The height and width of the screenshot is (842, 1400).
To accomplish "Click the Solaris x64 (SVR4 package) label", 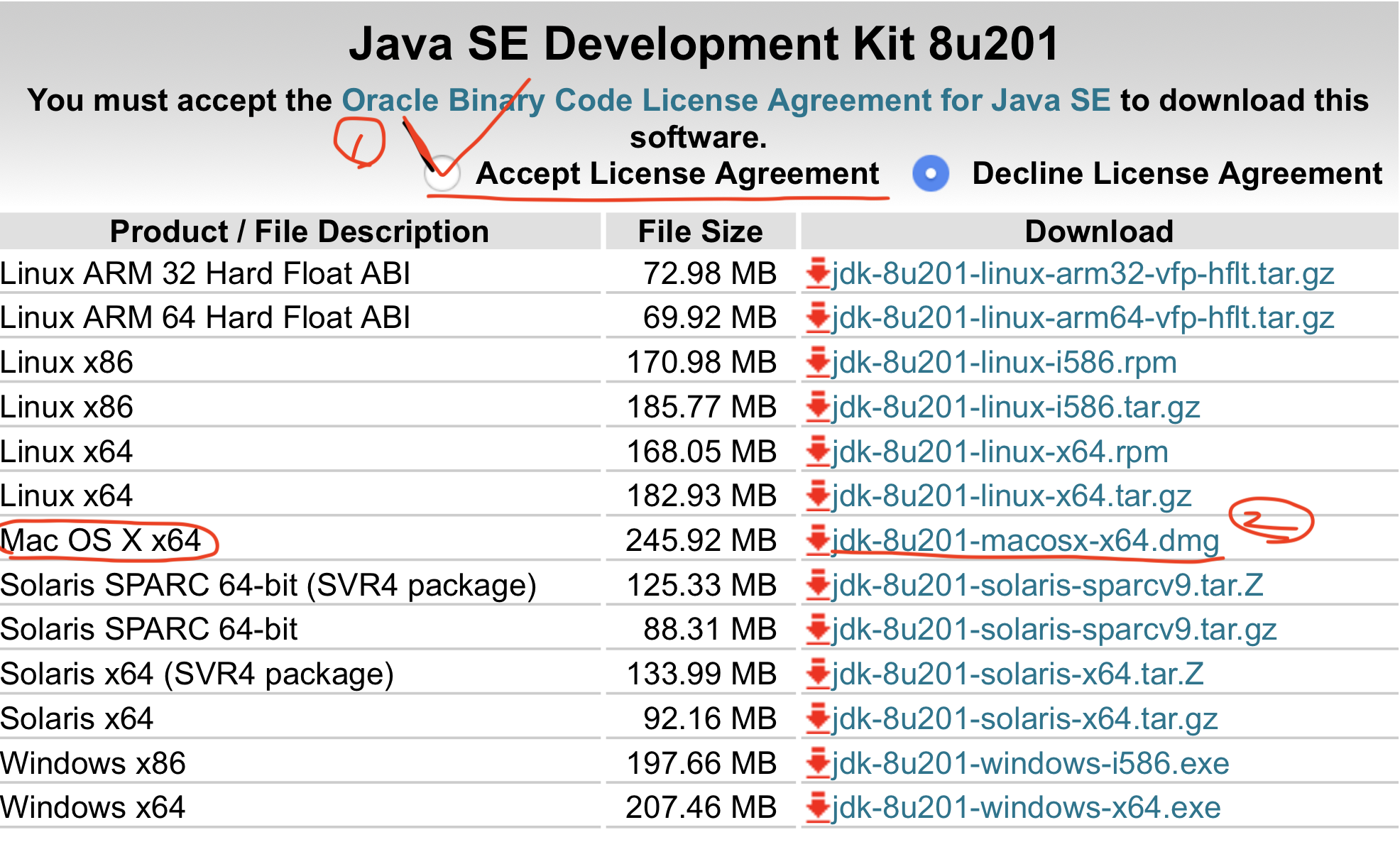I will (x=197, y=674).
